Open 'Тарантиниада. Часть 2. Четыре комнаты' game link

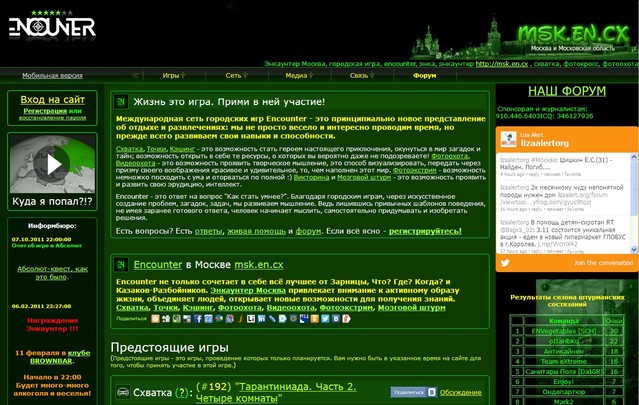click(276, 392)
